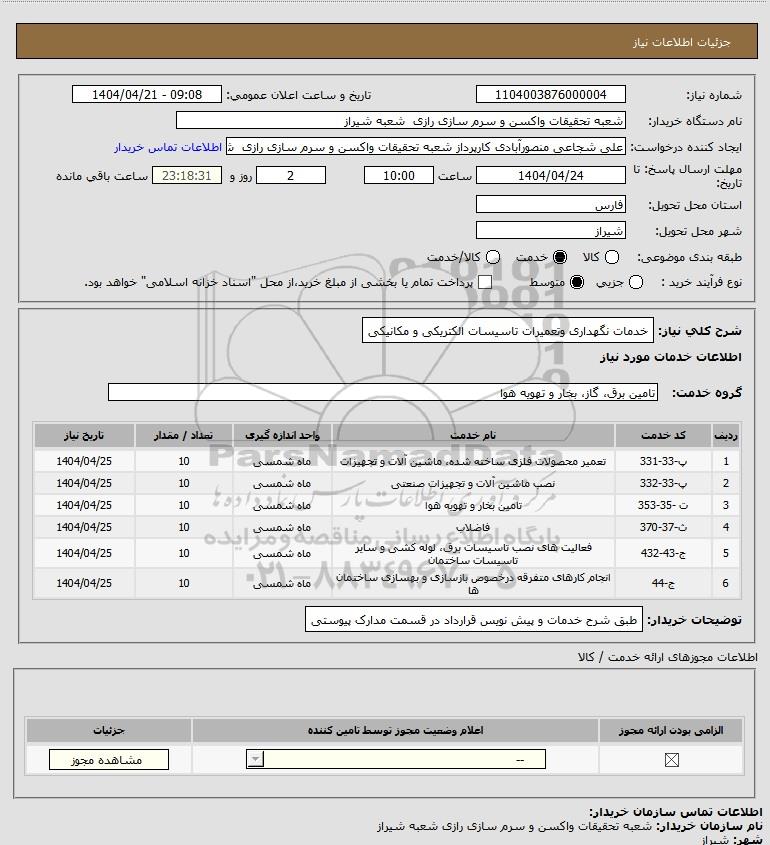Click the اطلاعات خدمات مورد نیاز heading
The image size is (770, 845).
tap(670, 357)
